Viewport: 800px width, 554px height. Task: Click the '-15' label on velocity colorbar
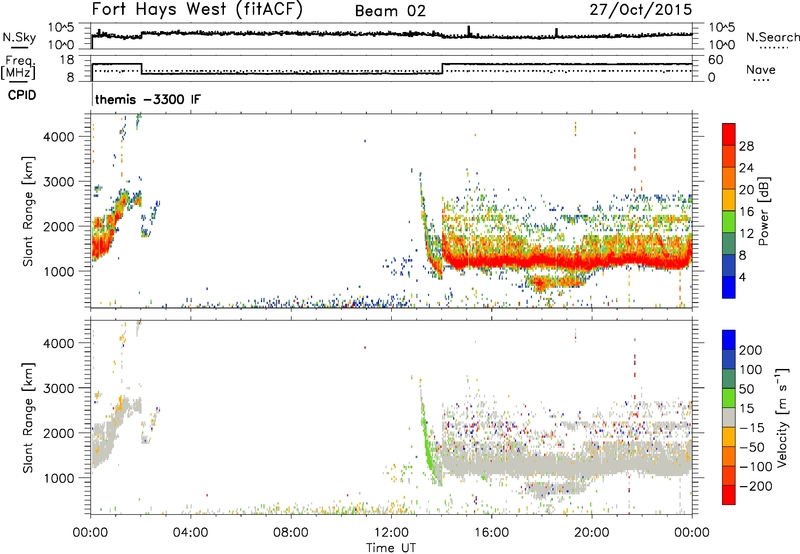pyautogui.click(x=751, y=428)
